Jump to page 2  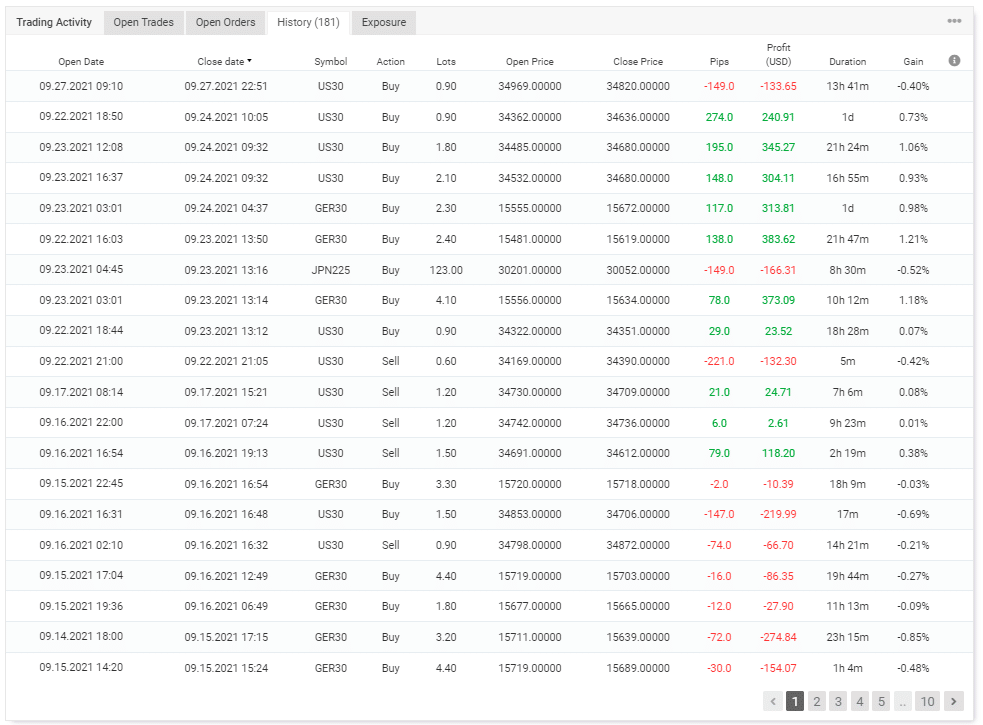[x=816, y=701]
